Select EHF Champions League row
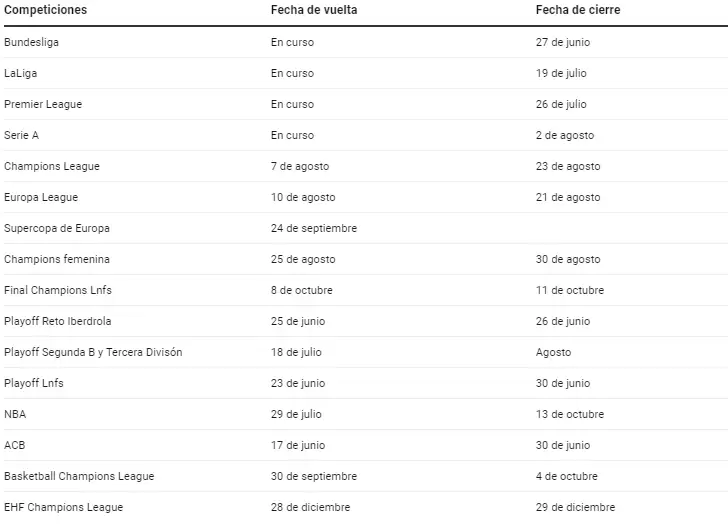Screen dimensions: 728x529 pos(63,507)
